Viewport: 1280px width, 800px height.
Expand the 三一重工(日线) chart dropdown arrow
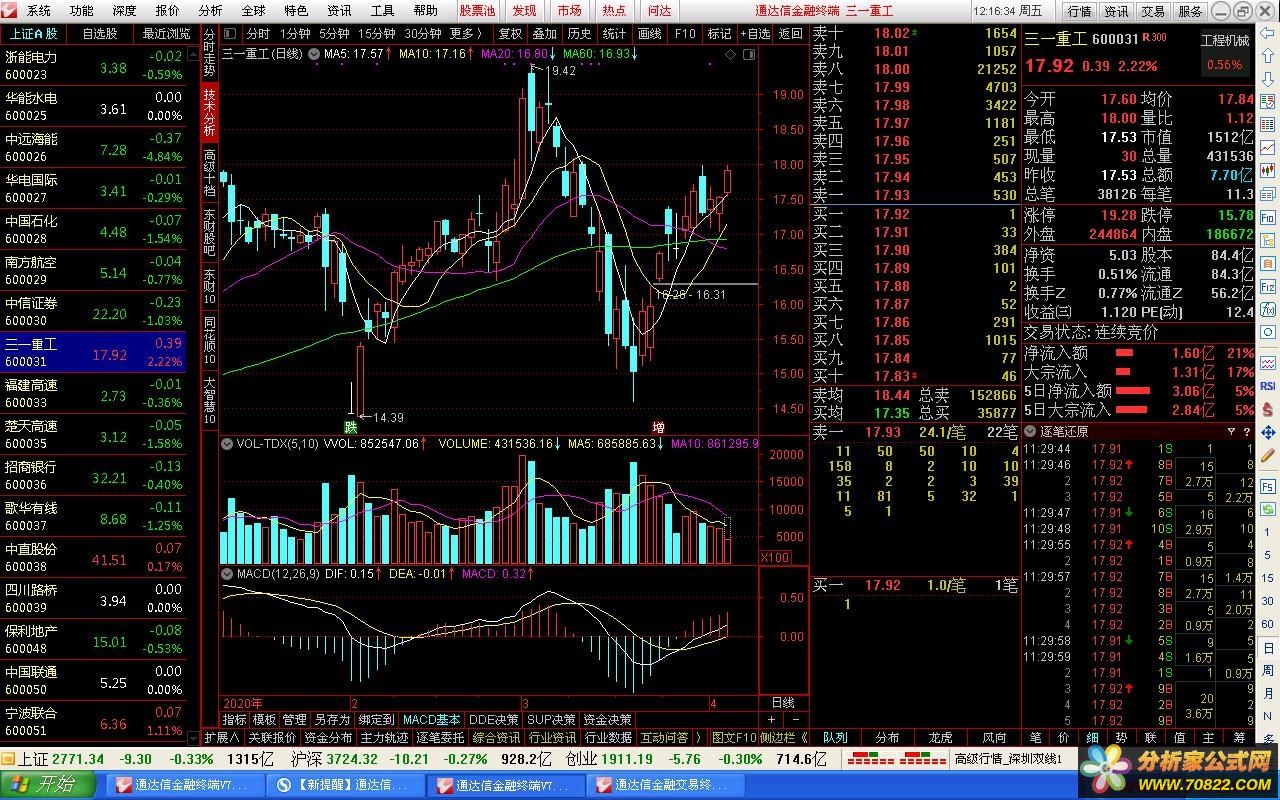tap(314, 54)
